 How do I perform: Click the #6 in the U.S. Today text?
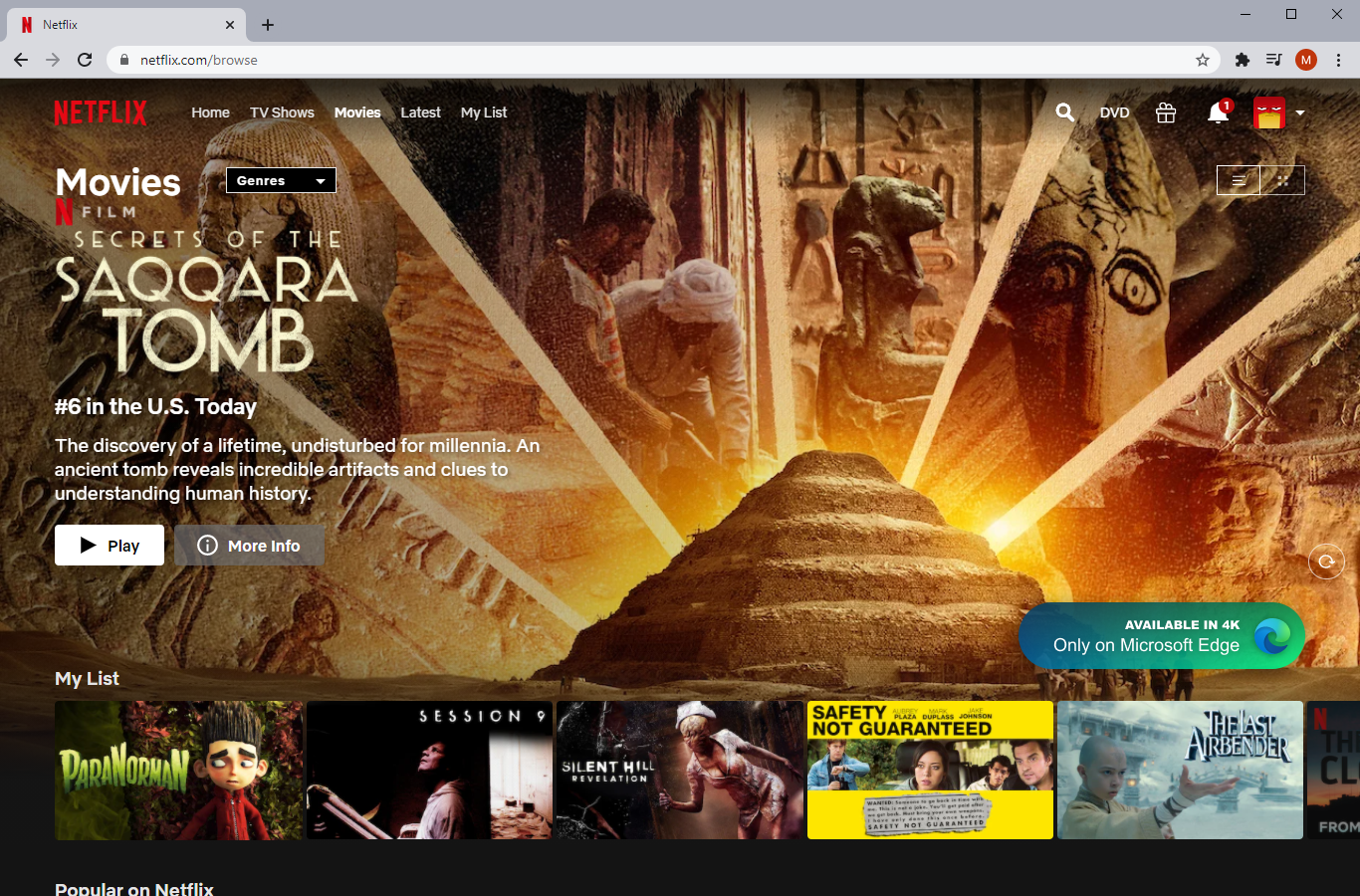(x=155, y=406)
